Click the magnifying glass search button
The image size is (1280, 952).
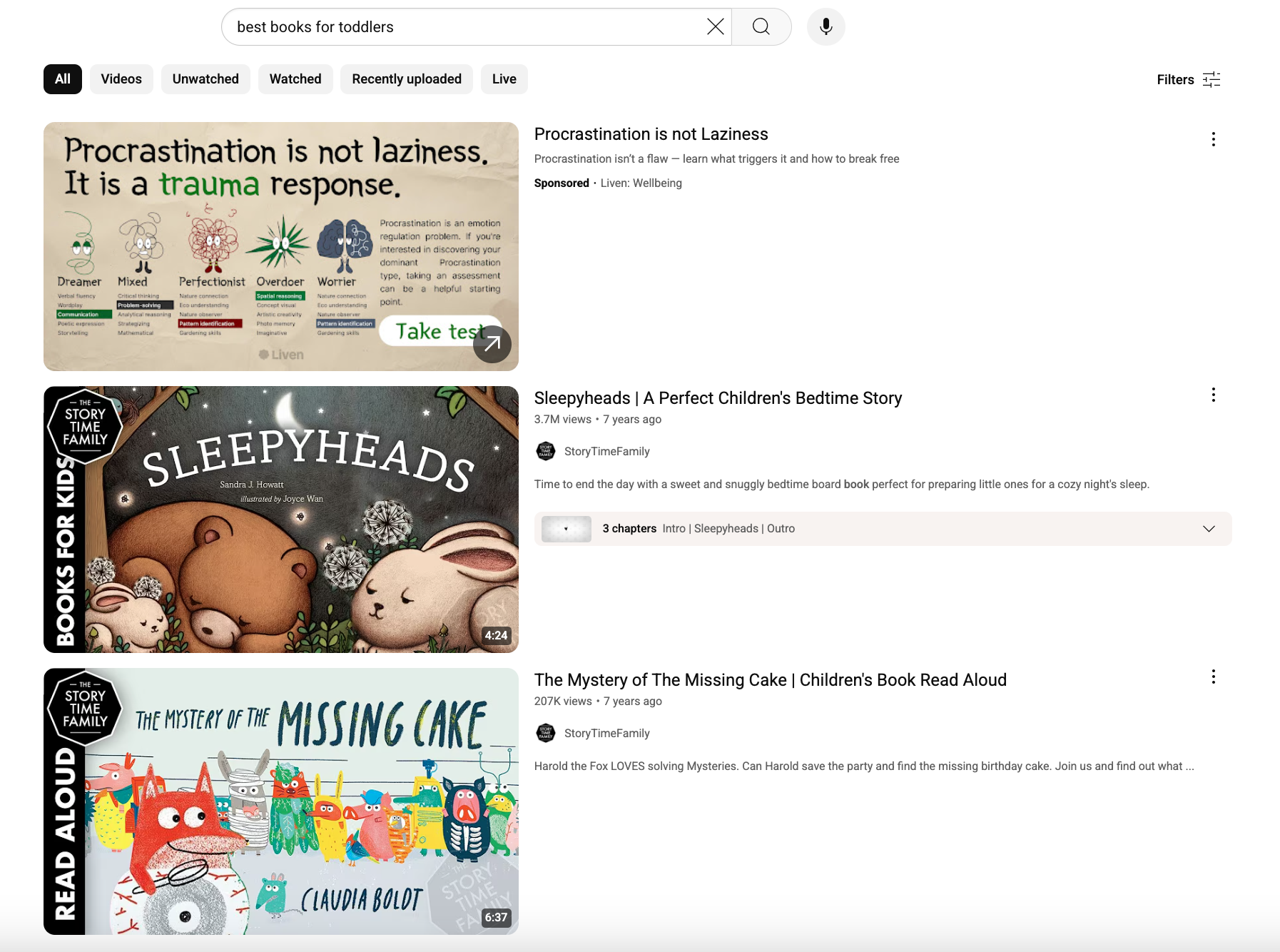(761, 27)
